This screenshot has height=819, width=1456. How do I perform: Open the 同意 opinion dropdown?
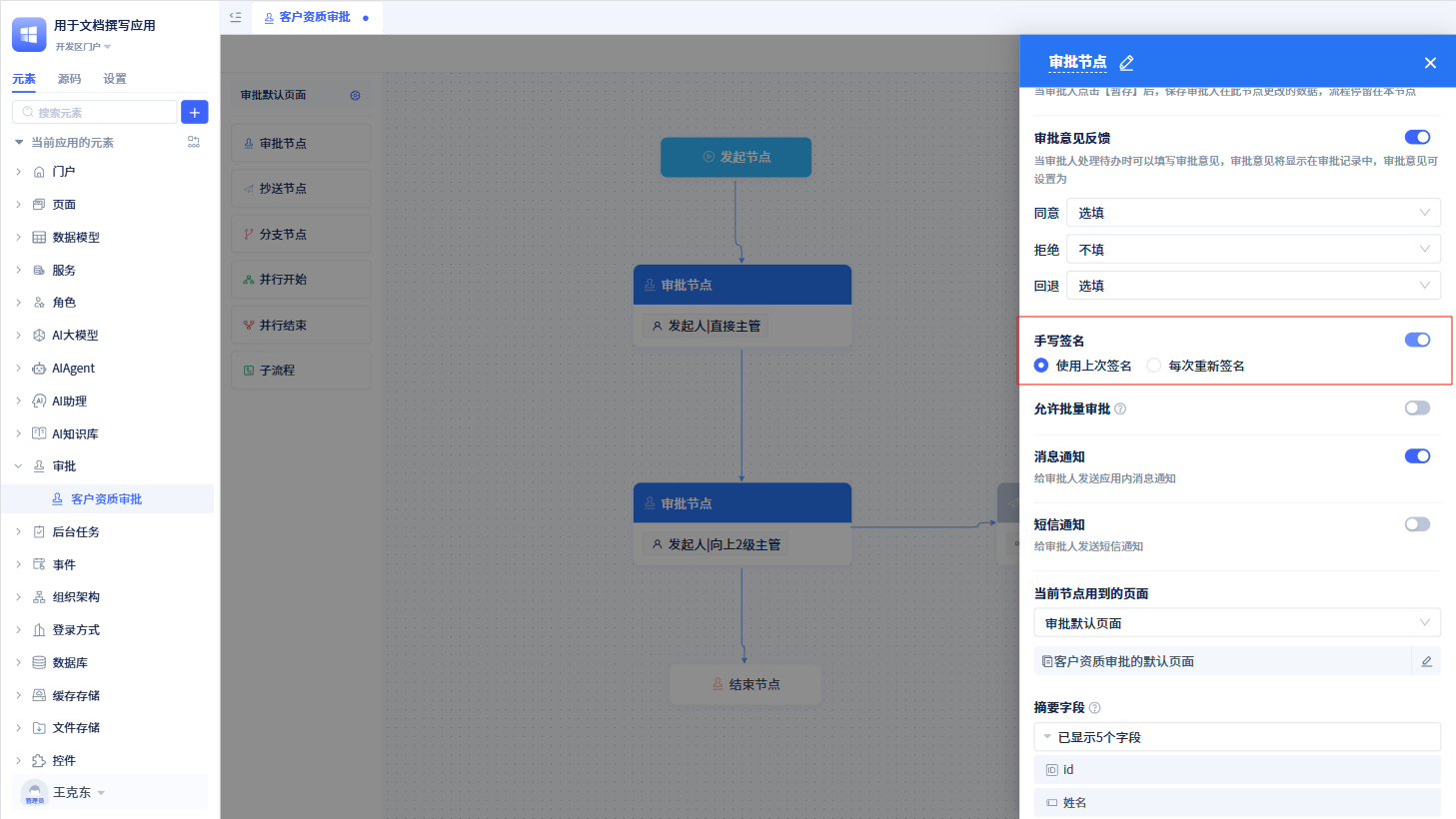coord(1253,213)
